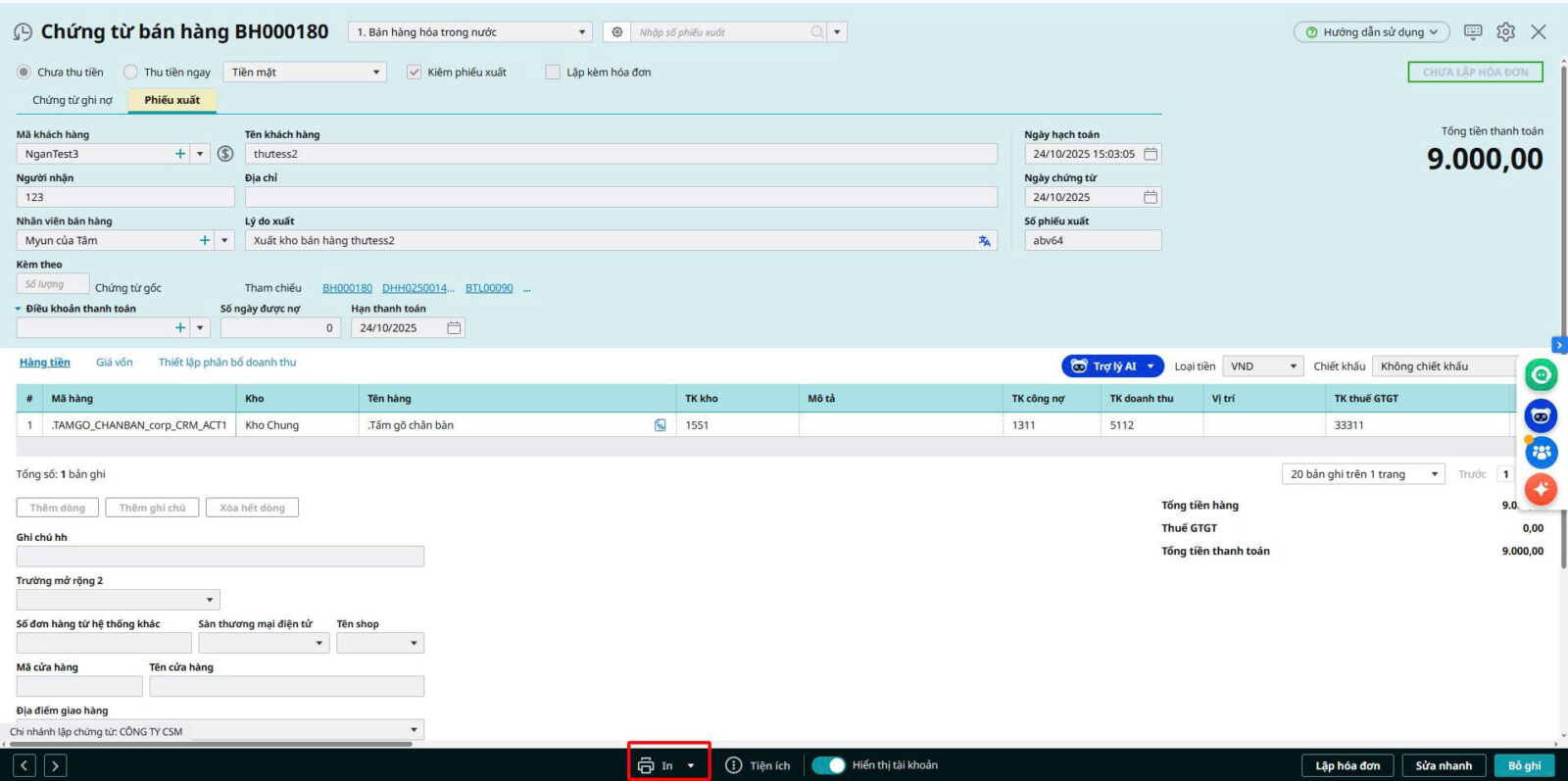Click the dollar icon next to customer code

(x=225, y=154)
